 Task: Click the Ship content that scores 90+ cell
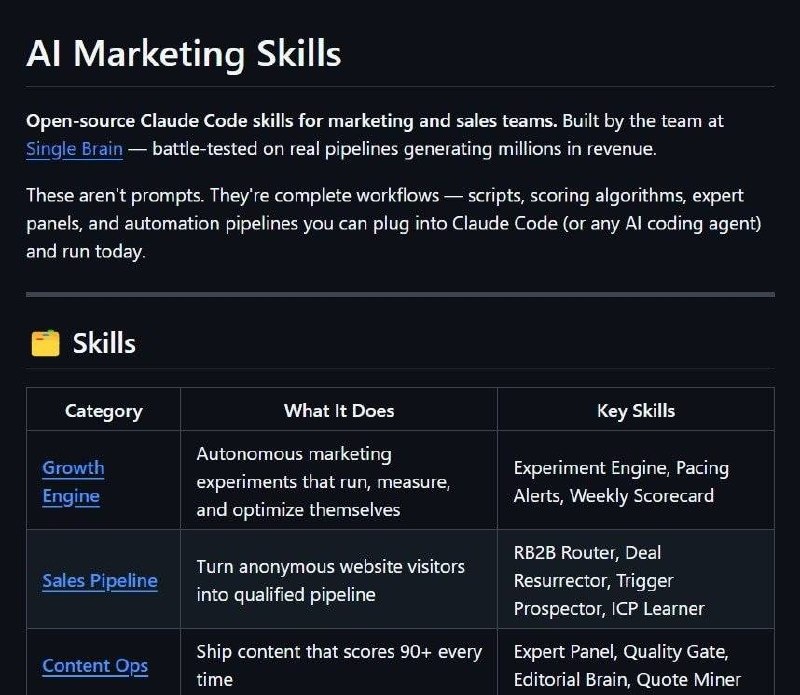coord(339,665)
